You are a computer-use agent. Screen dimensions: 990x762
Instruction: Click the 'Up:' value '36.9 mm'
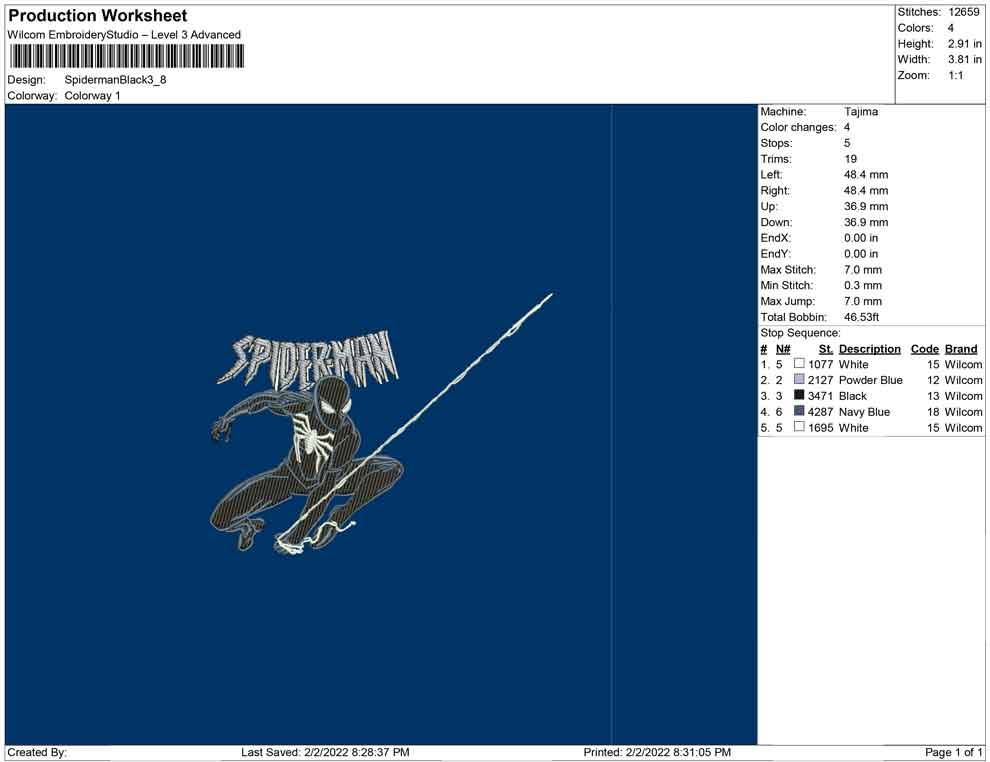point(866,206)
